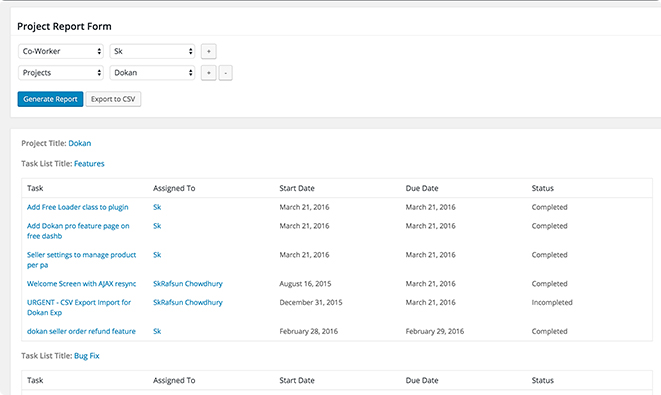661x395 pixels.
Task: Click the Start Date header in Bug Fix table
Action: [x=297, y=380]
